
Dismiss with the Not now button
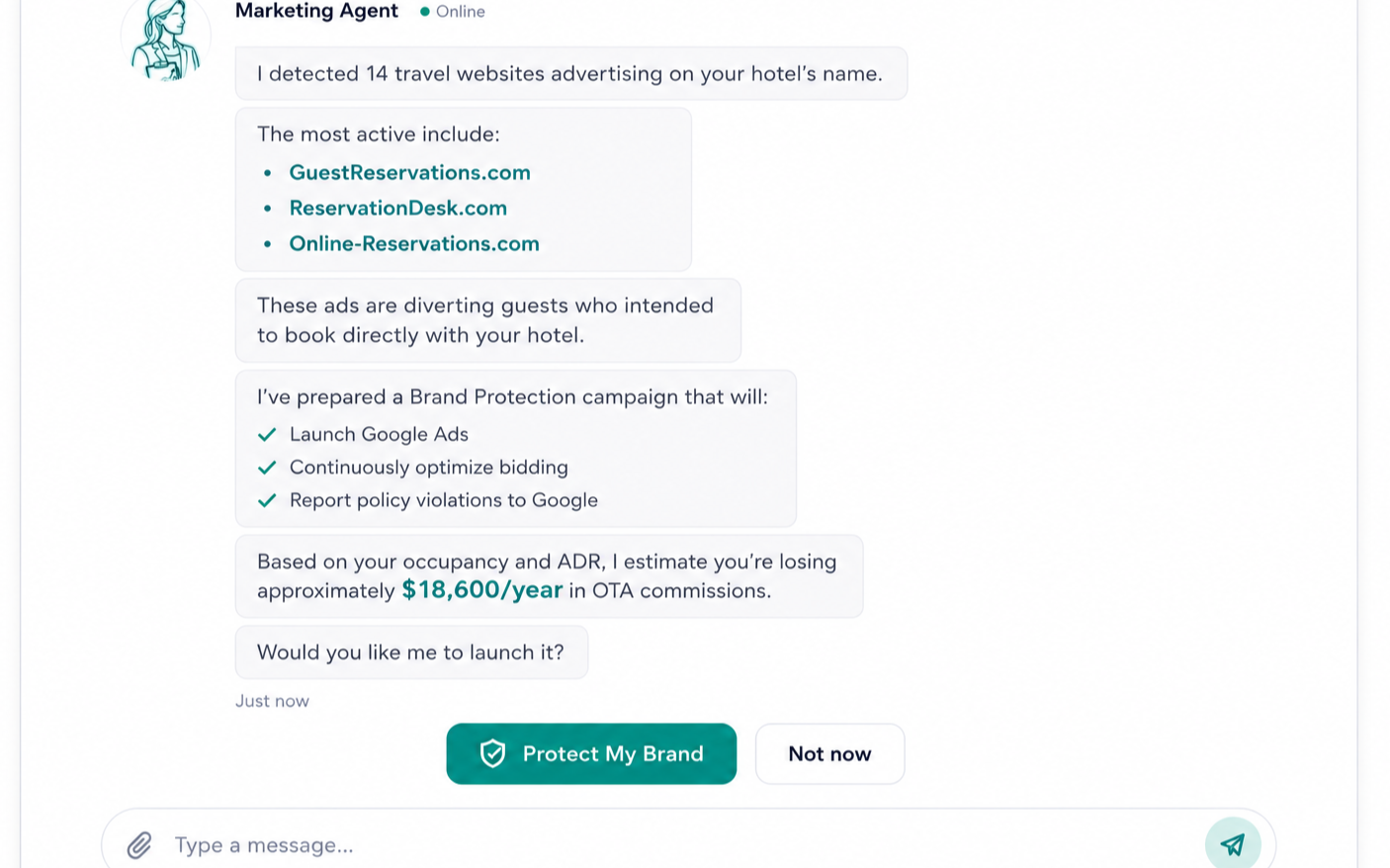click(829, 754)
